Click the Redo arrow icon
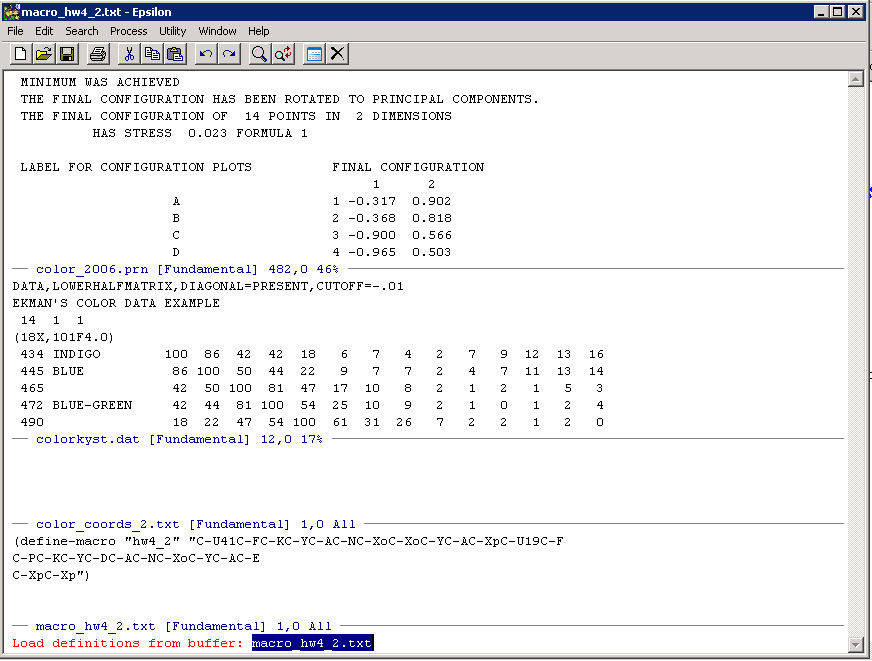Image resolution: width=872 pixels, height=661 pixels. (x=229, y=54)
